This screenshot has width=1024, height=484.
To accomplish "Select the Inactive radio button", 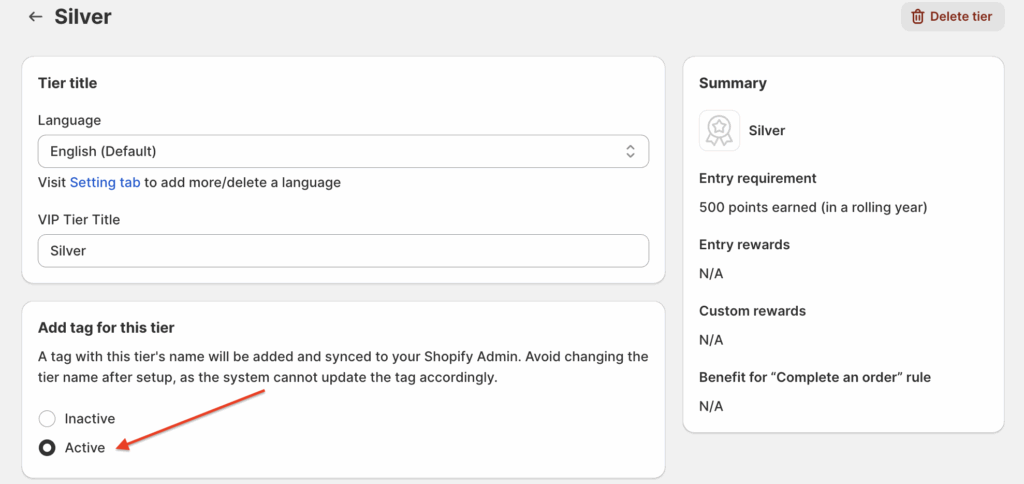I will pyautogui.click(x=47, y=419).
